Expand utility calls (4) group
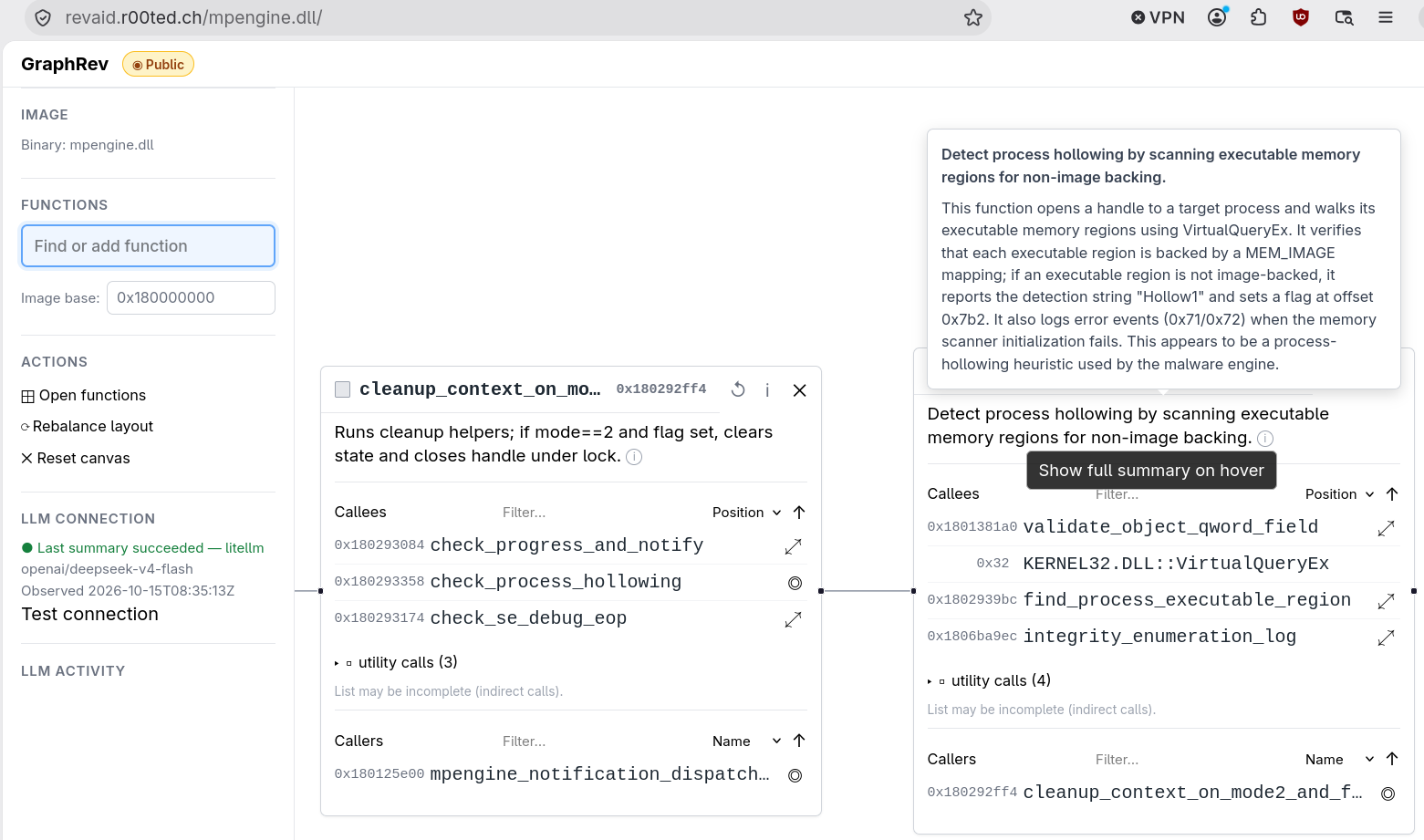The image size is (1424, 840). click(989, 680)
